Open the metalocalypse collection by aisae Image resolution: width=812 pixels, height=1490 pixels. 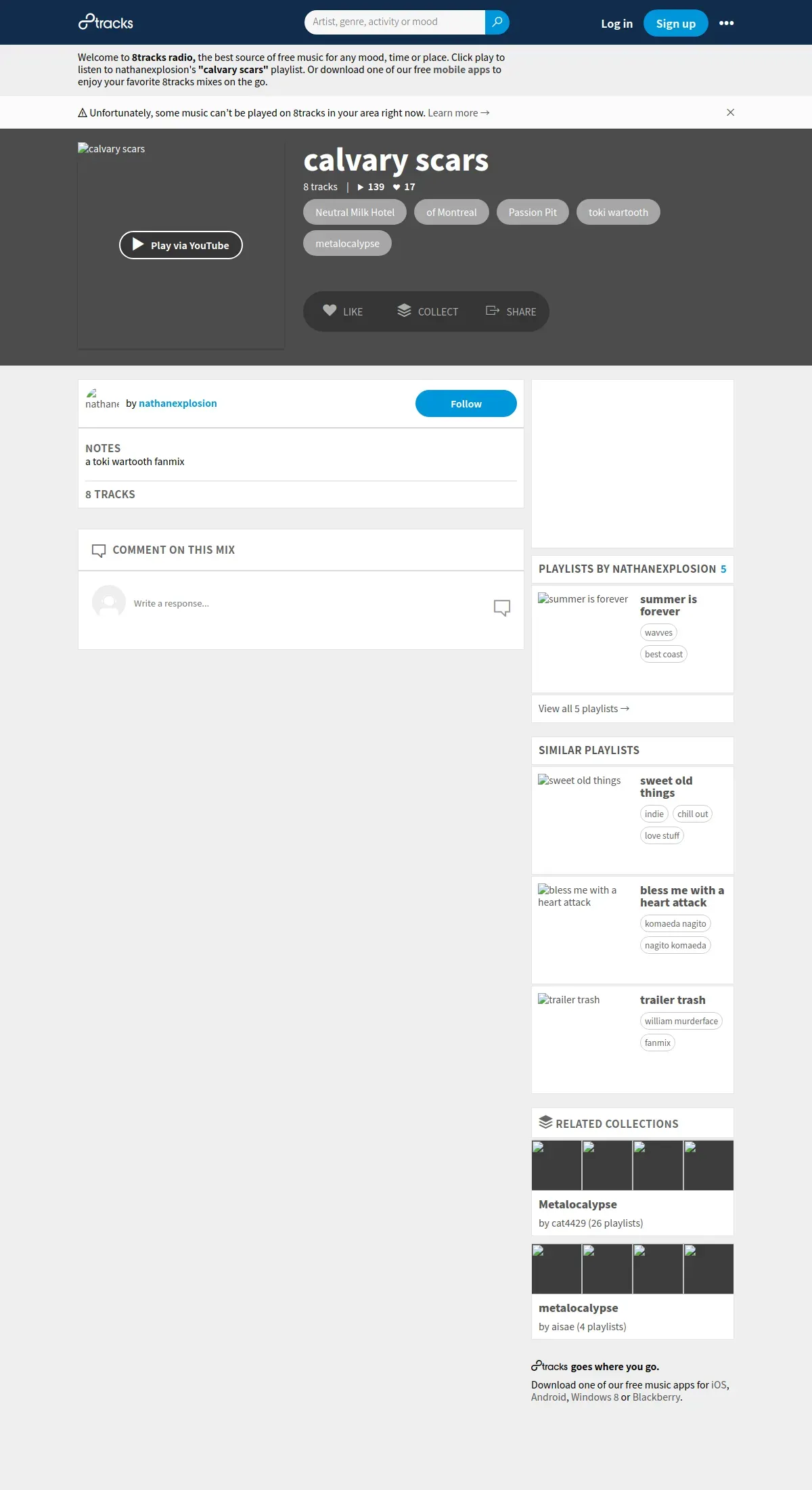(x=579, y=1308)
